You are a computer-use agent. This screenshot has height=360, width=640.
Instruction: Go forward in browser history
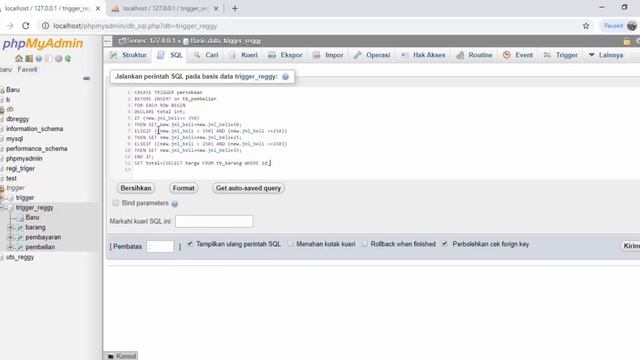tap(10, 26)
